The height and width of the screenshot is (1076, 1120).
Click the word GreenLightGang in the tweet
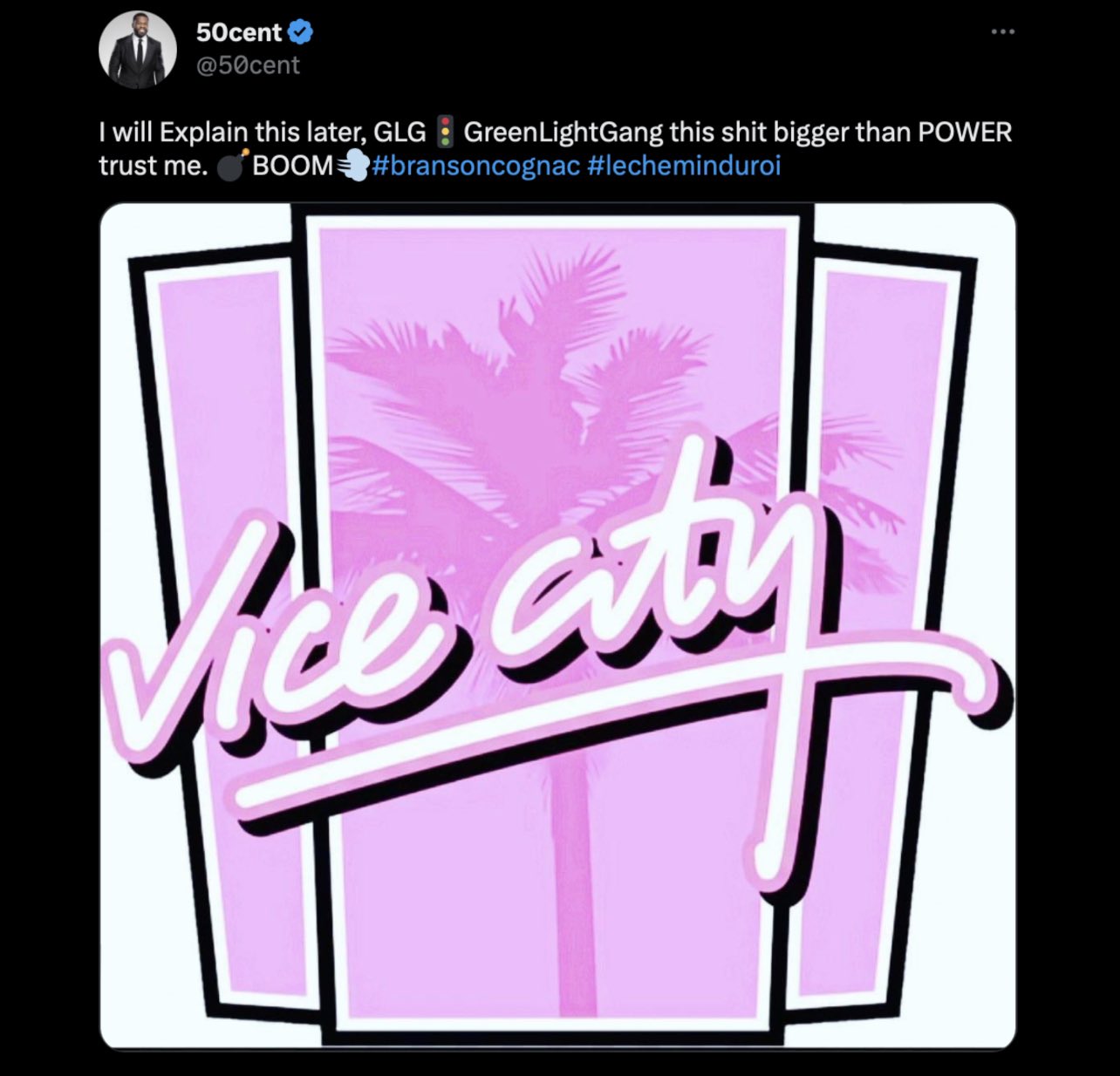pyautogui.click(x=563, y=133)
